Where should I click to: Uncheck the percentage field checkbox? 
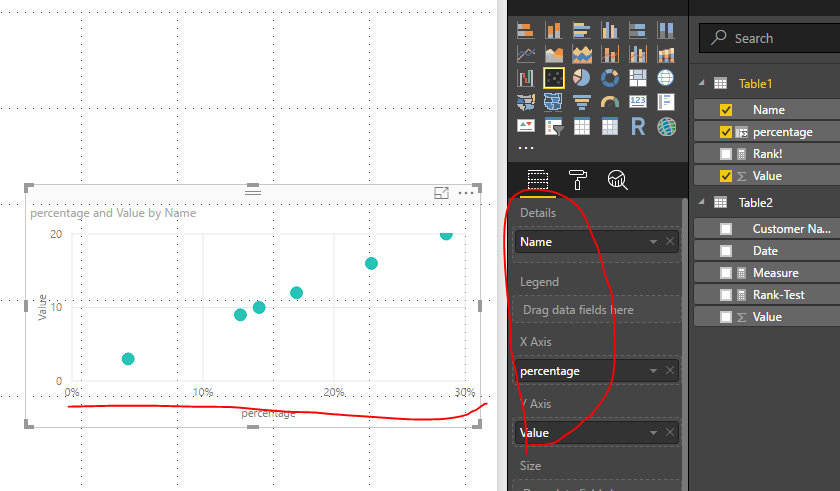[726, 132]
